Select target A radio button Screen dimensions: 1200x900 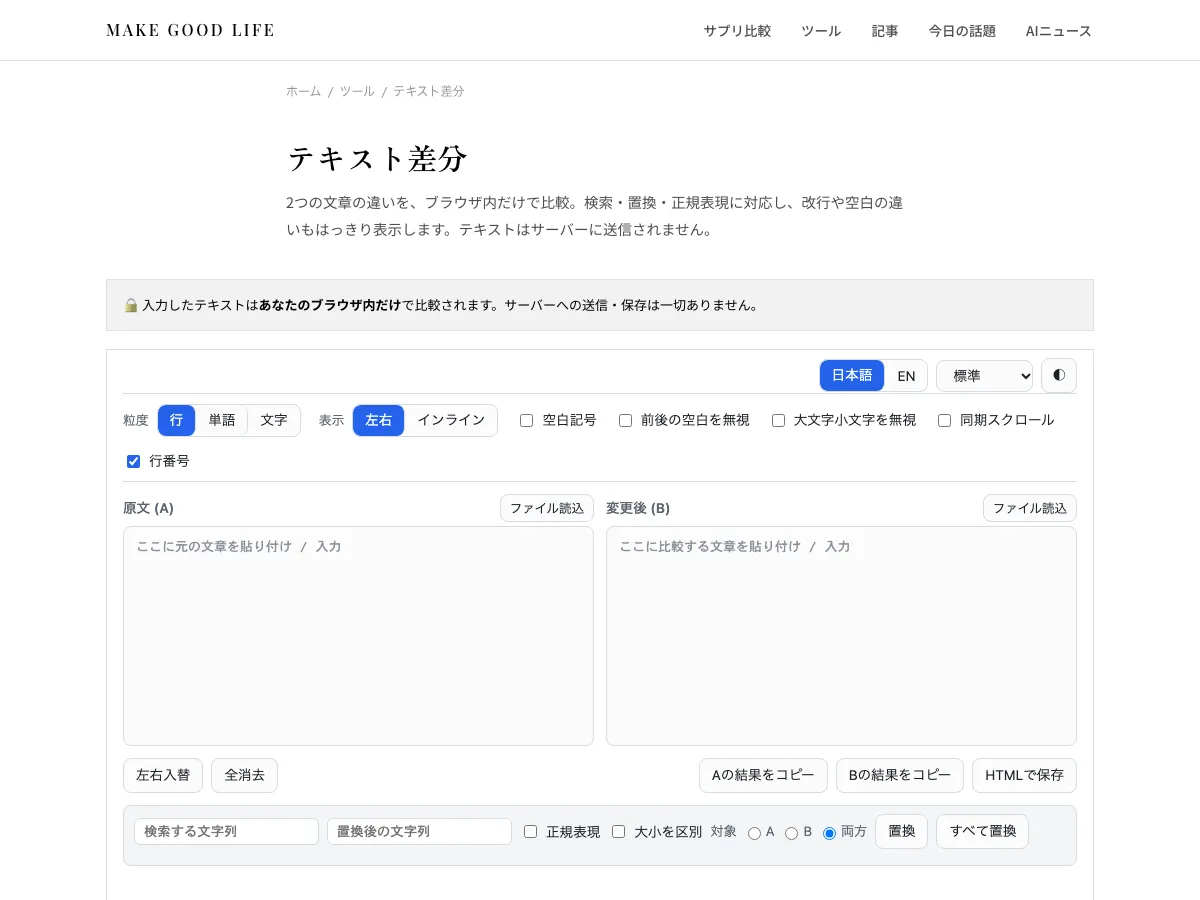click(x=754, y=833)
